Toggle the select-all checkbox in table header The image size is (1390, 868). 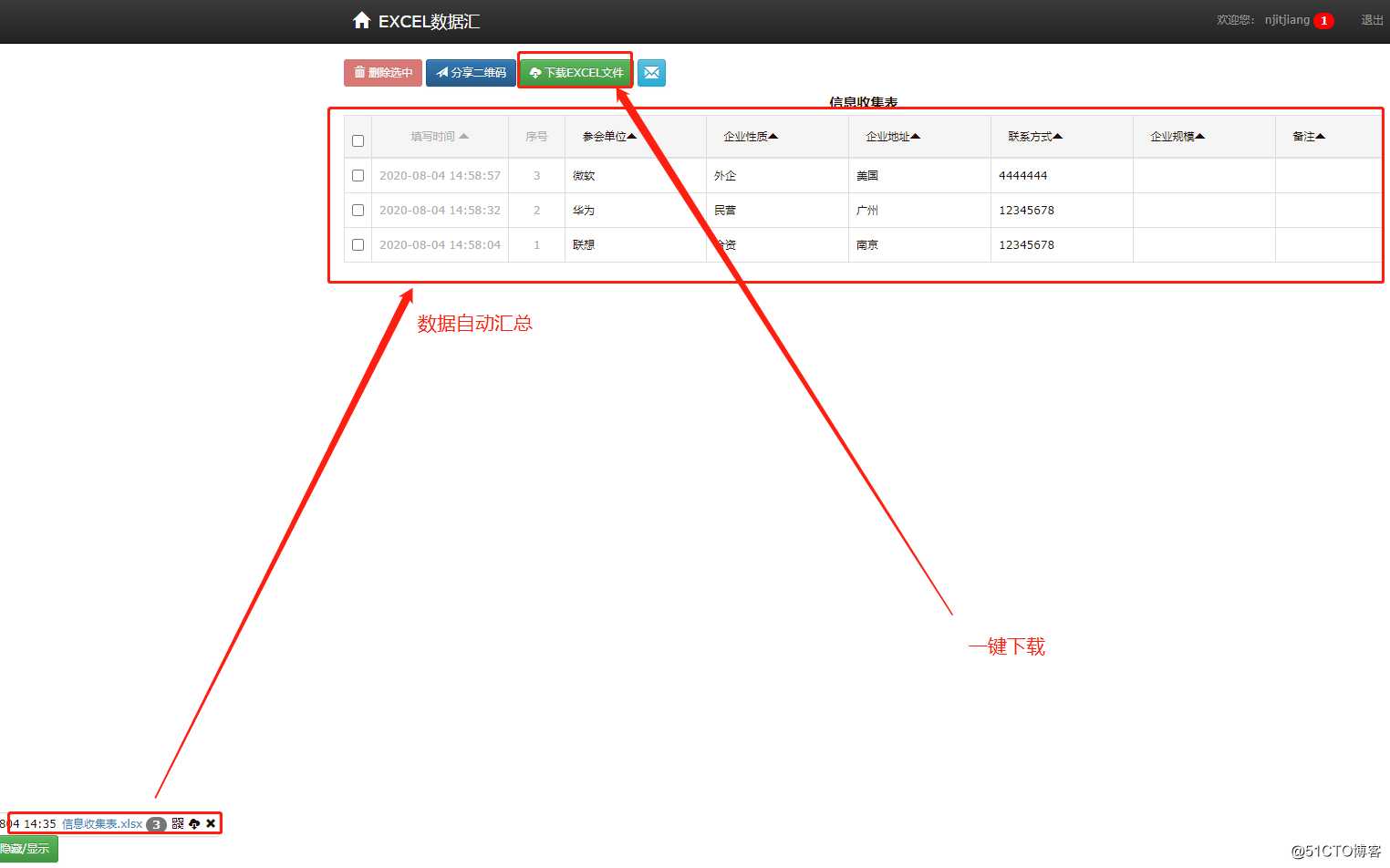[x=358, y=140]
